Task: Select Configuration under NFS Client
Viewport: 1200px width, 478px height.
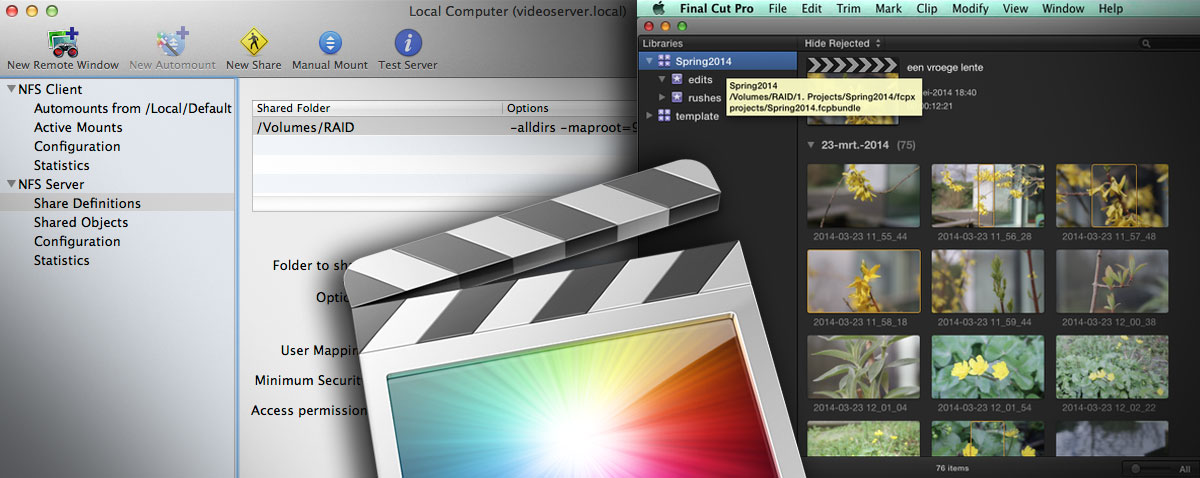Action: (77, 146)
